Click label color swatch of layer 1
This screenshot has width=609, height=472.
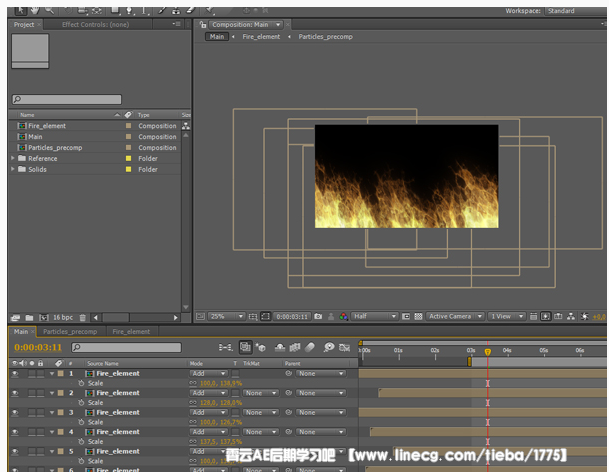pos(60,373)
